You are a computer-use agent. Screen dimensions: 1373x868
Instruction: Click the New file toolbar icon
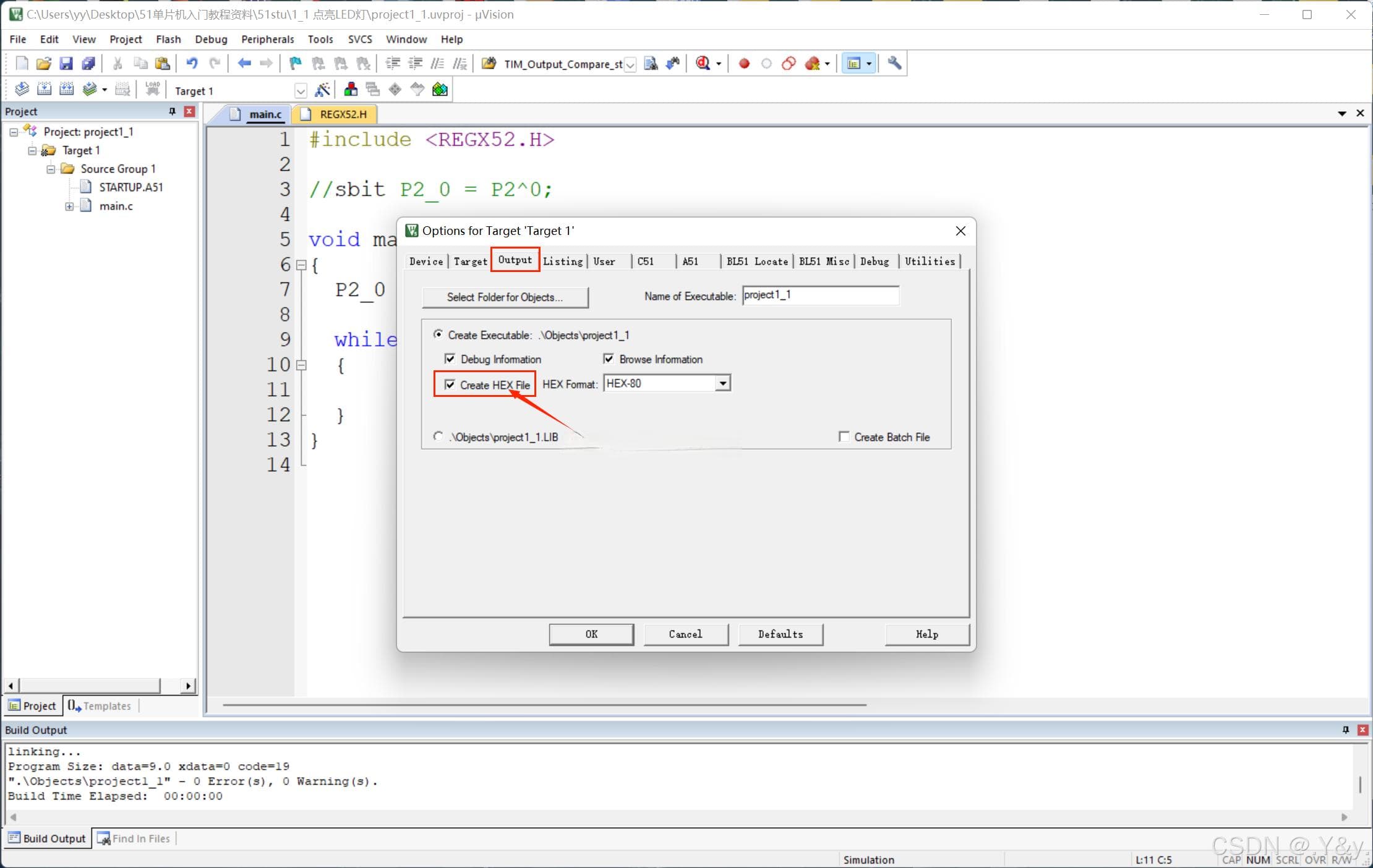[x=22, y=64]
